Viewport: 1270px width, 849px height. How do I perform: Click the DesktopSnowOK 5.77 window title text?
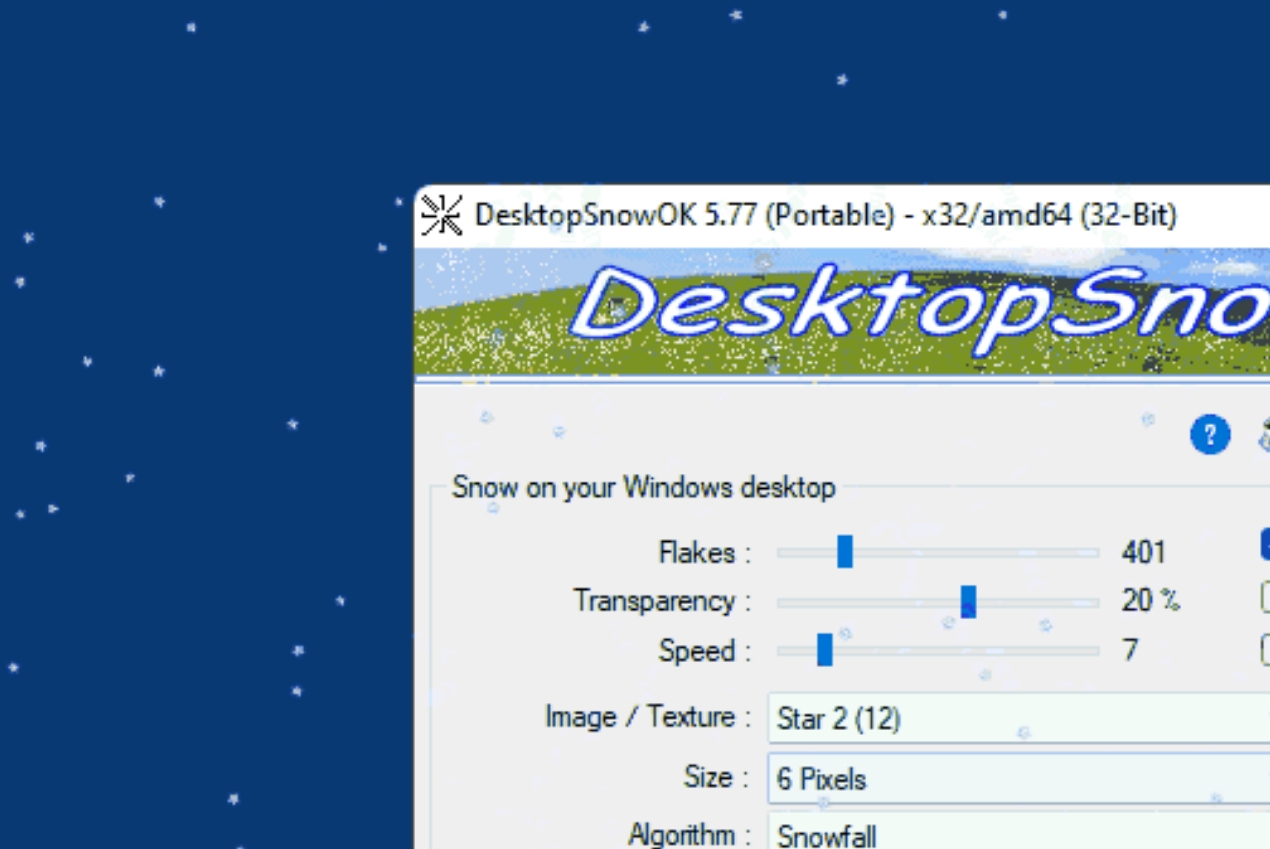825,215
